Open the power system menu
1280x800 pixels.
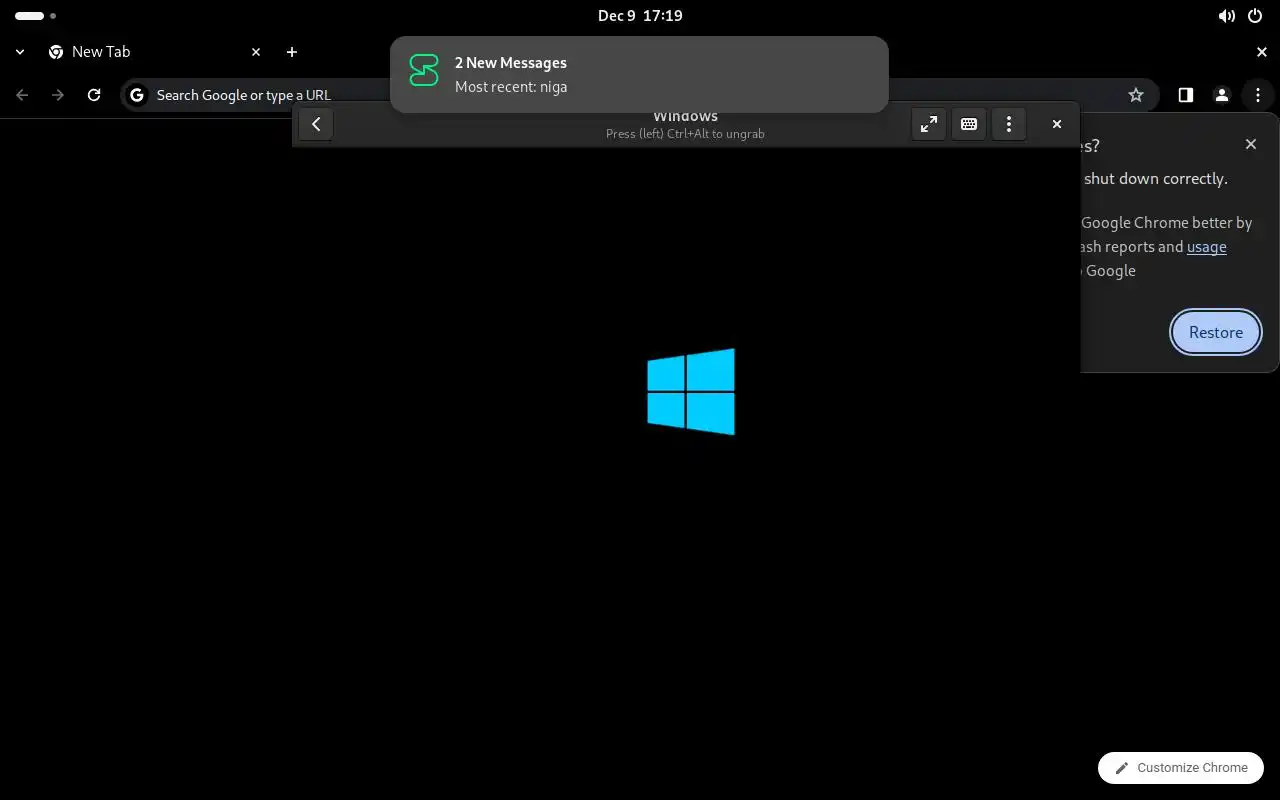(x=1257, y=16)
